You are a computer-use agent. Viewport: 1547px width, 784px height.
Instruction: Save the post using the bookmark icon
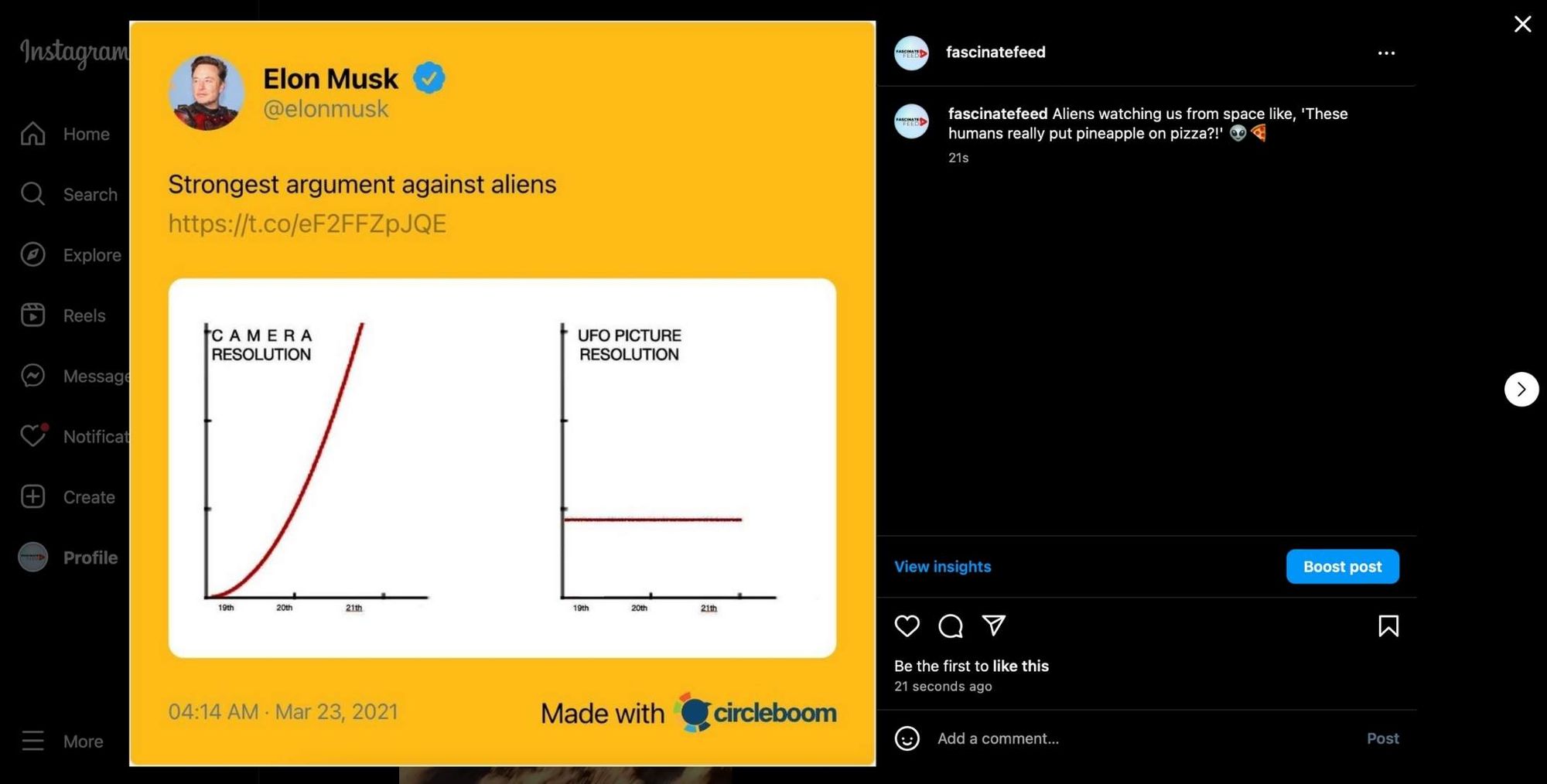click(1388, 626)
